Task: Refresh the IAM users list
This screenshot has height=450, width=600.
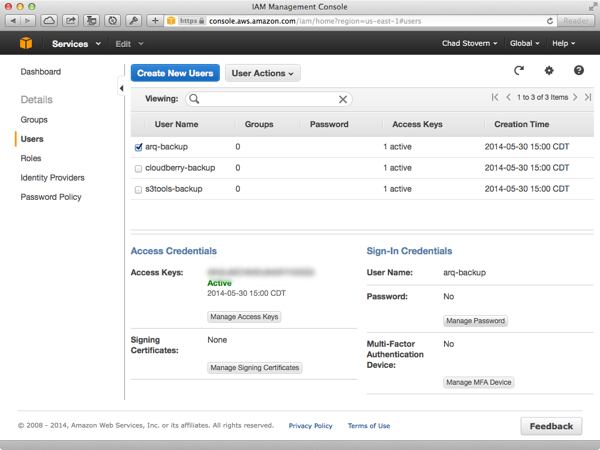Action: (518, 70)
